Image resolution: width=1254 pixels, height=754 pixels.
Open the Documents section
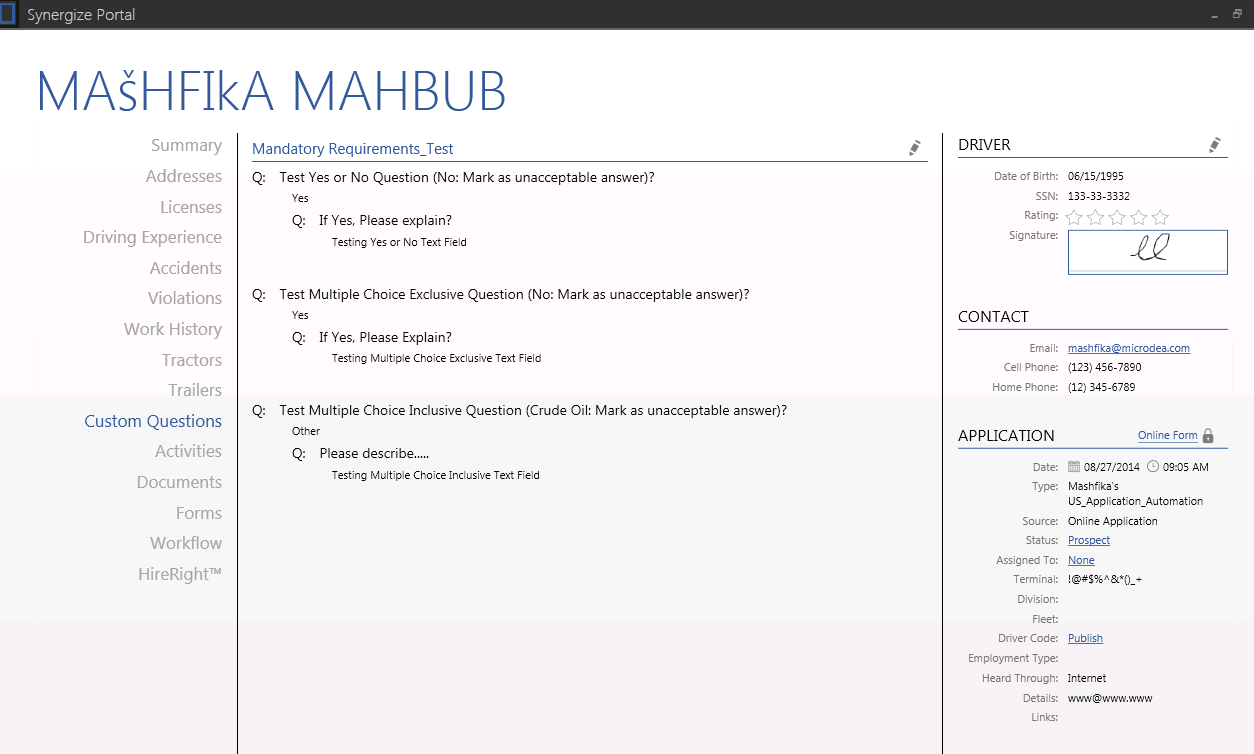point(179,483)
